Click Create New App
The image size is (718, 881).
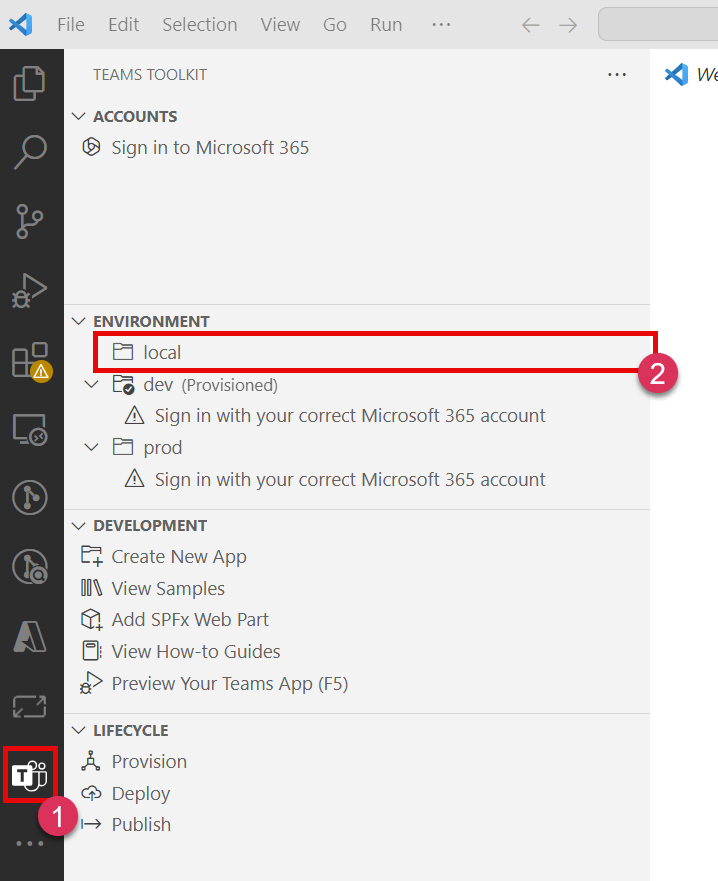coord(178,557)
